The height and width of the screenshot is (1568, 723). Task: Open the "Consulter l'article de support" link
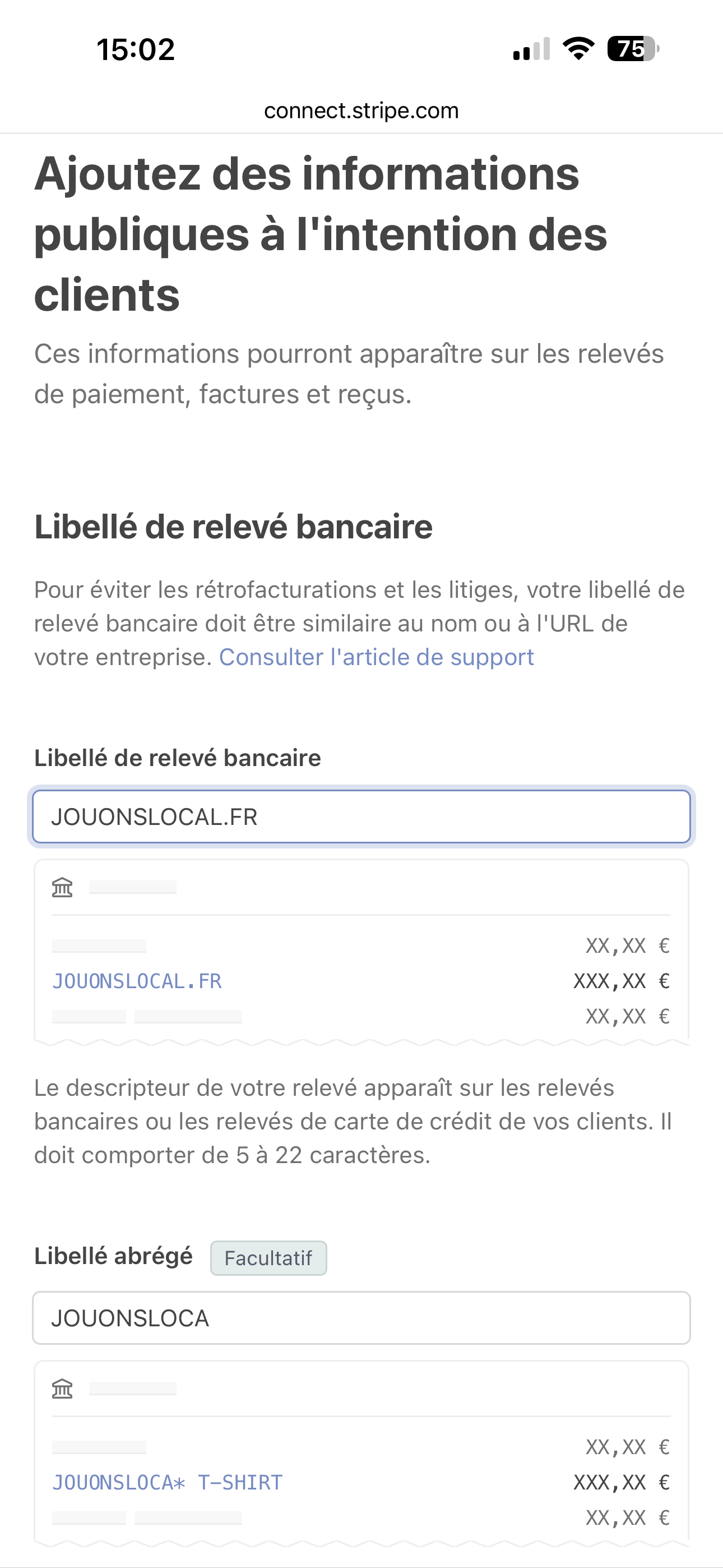[376, 657]
